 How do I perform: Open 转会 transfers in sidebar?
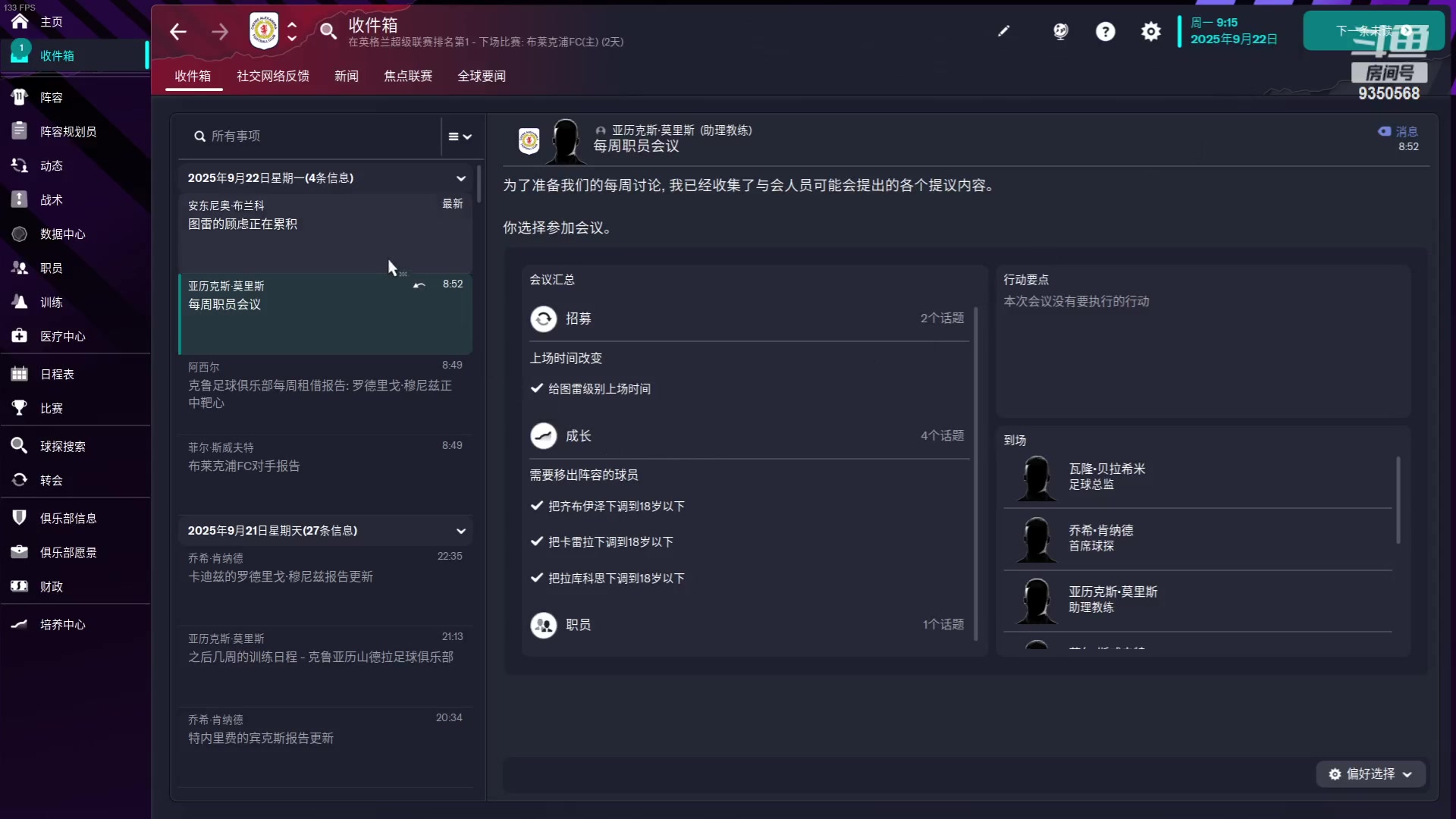coord(52,481)
